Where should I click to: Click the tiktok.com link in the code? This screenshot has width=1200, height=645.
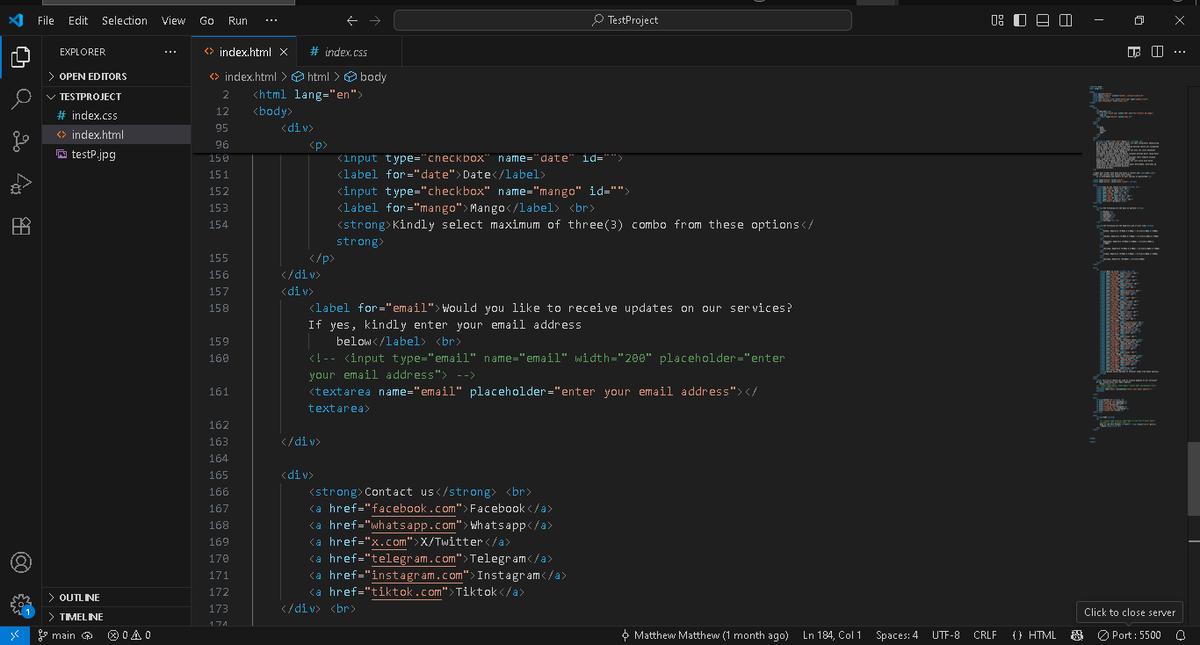(x=407, y=593)
